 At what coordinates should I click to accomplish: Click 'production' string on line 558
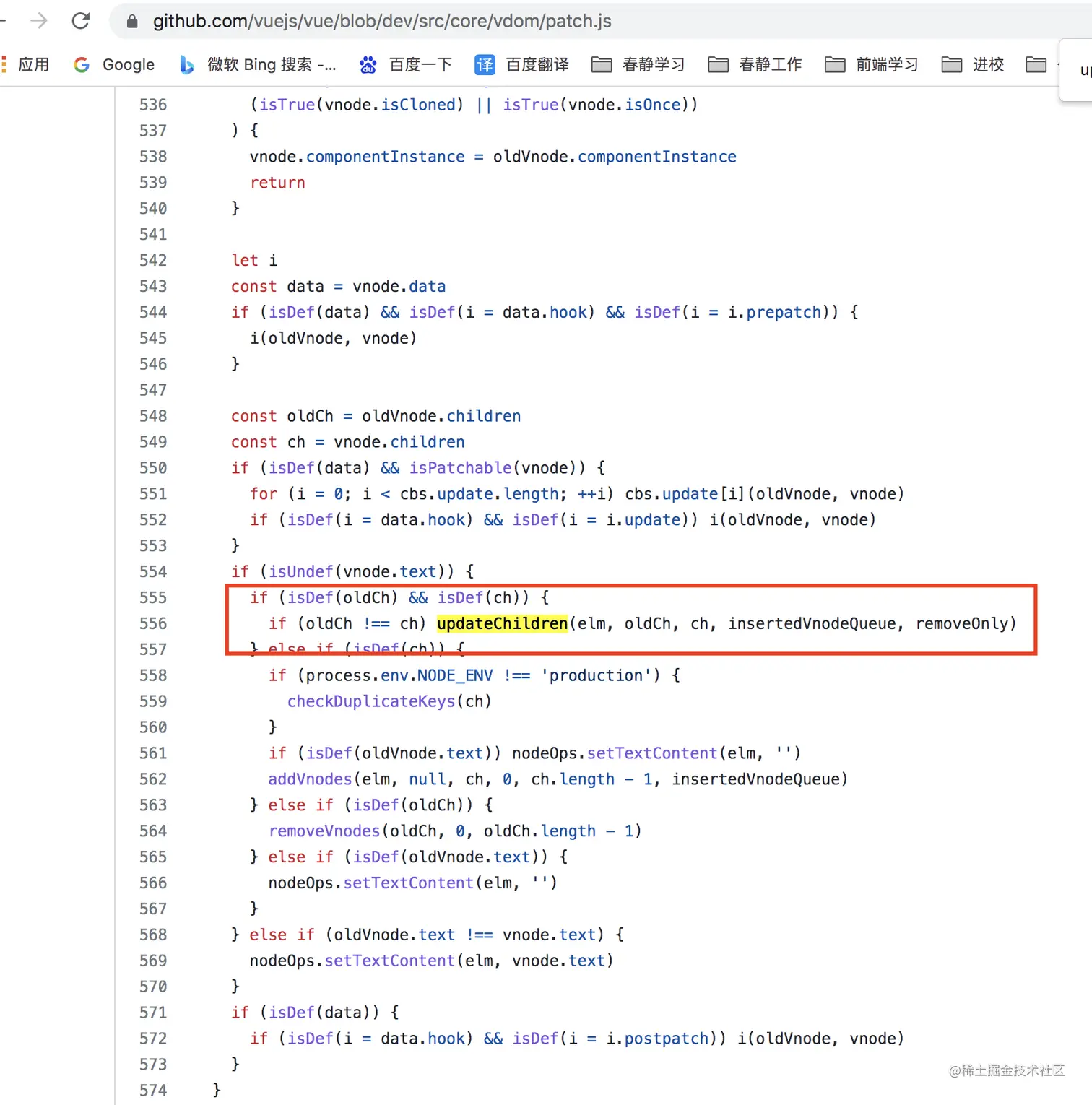pyautogui.click(x=596, y=675)
